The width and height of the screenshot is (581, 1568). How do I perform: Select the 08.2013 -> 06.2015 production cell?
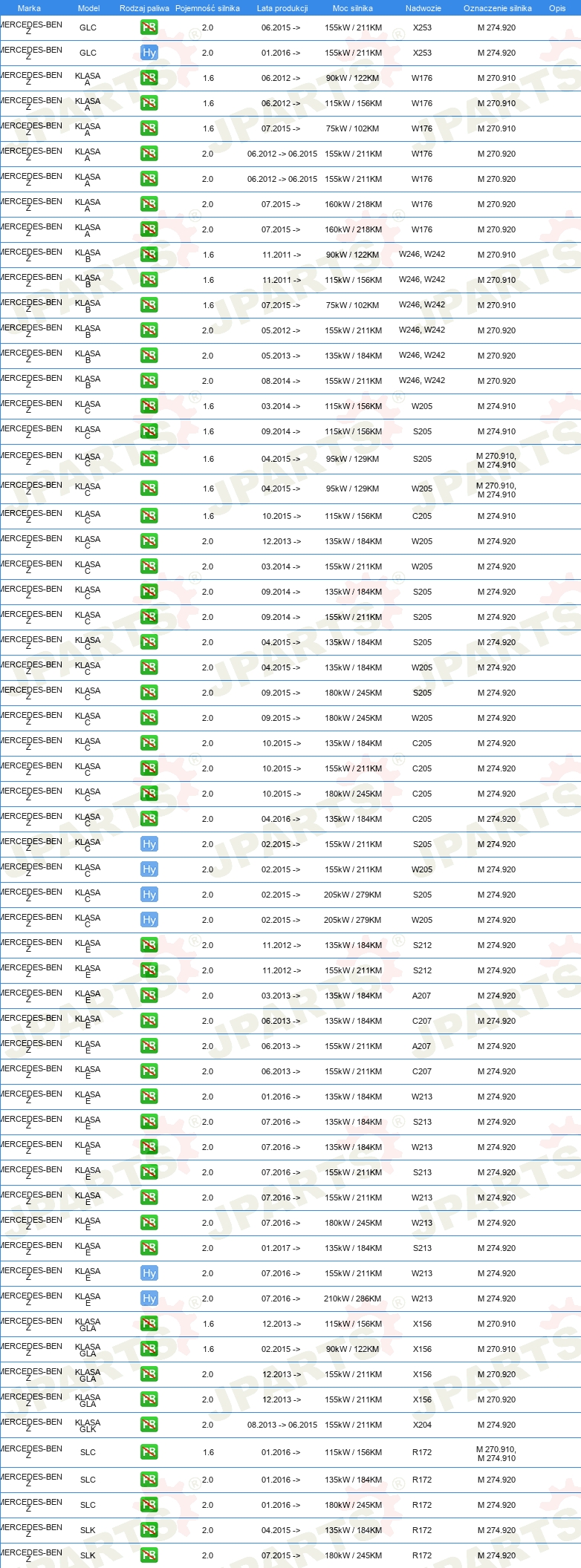(x=282, y=1425)
